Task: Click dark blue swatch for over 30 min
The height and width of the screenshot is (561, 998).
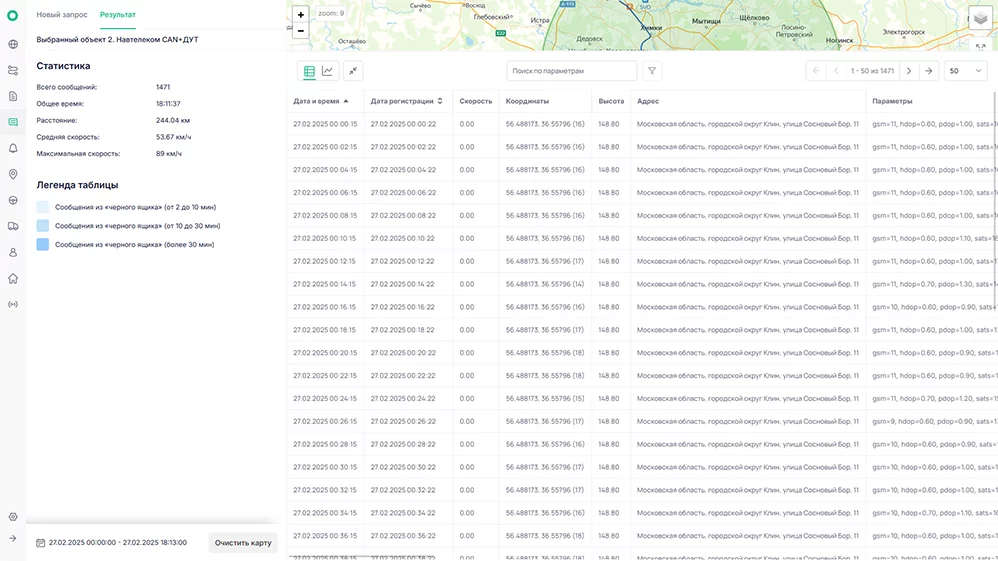Action: [43, 245]
